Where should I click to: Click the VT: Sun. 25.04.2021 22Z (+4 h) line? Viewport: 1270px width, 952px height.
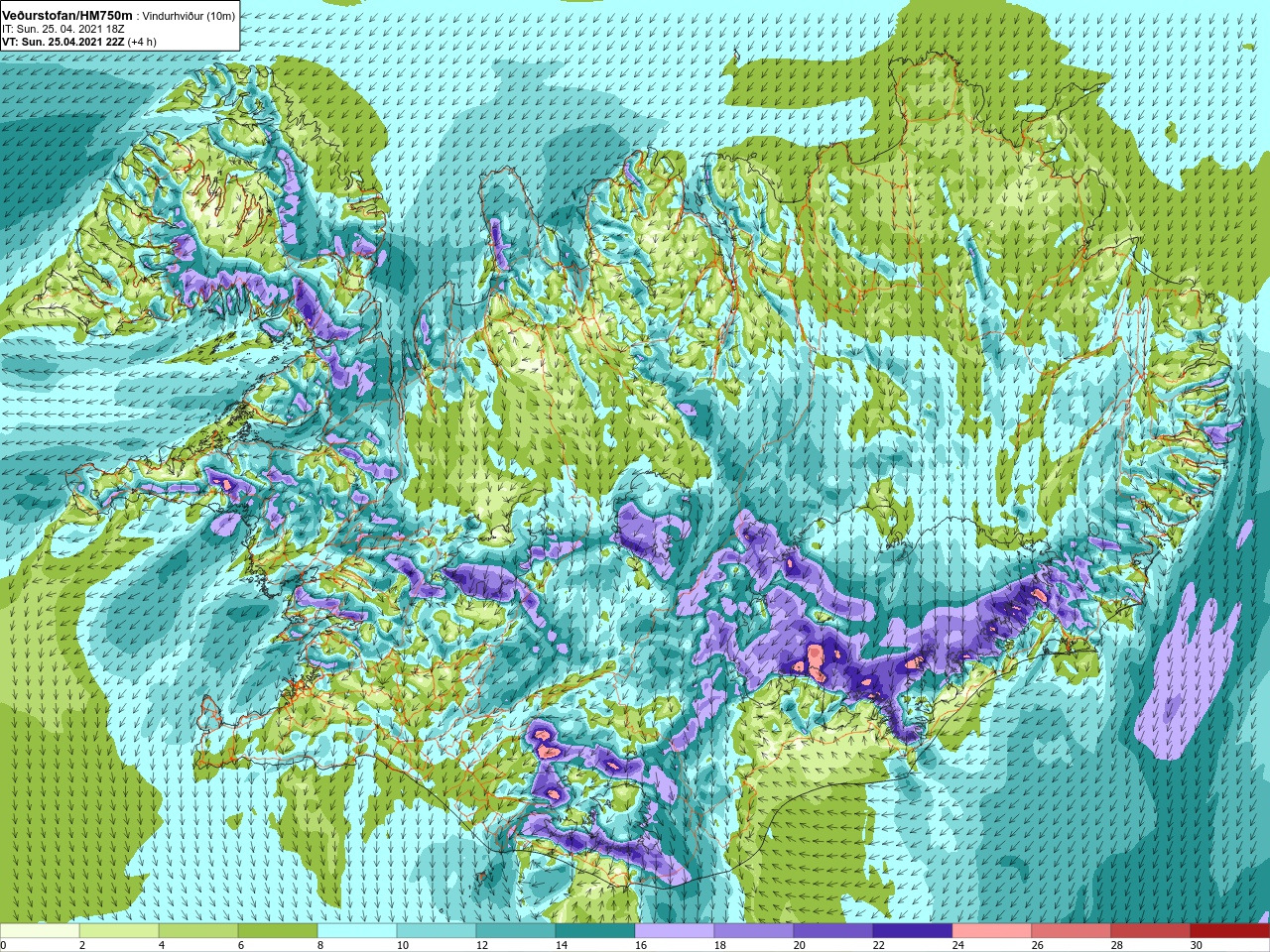(x=79, y=43)
